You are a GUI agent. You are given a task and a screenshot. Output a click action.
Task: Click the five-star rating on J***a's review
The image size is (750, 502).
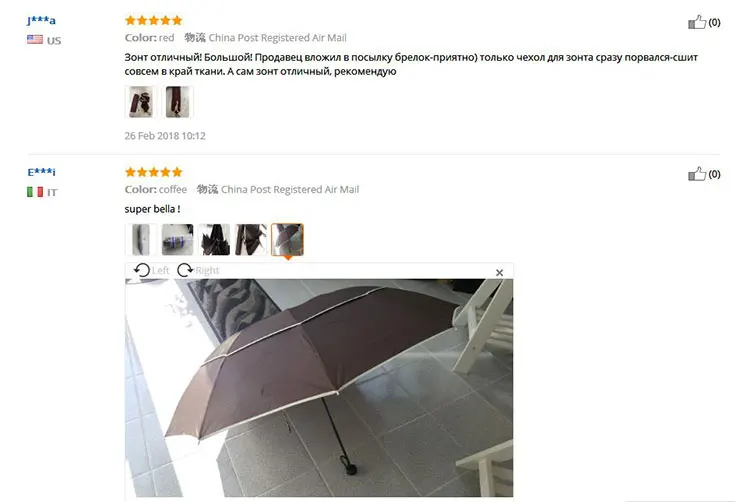[x=154, y=20]
